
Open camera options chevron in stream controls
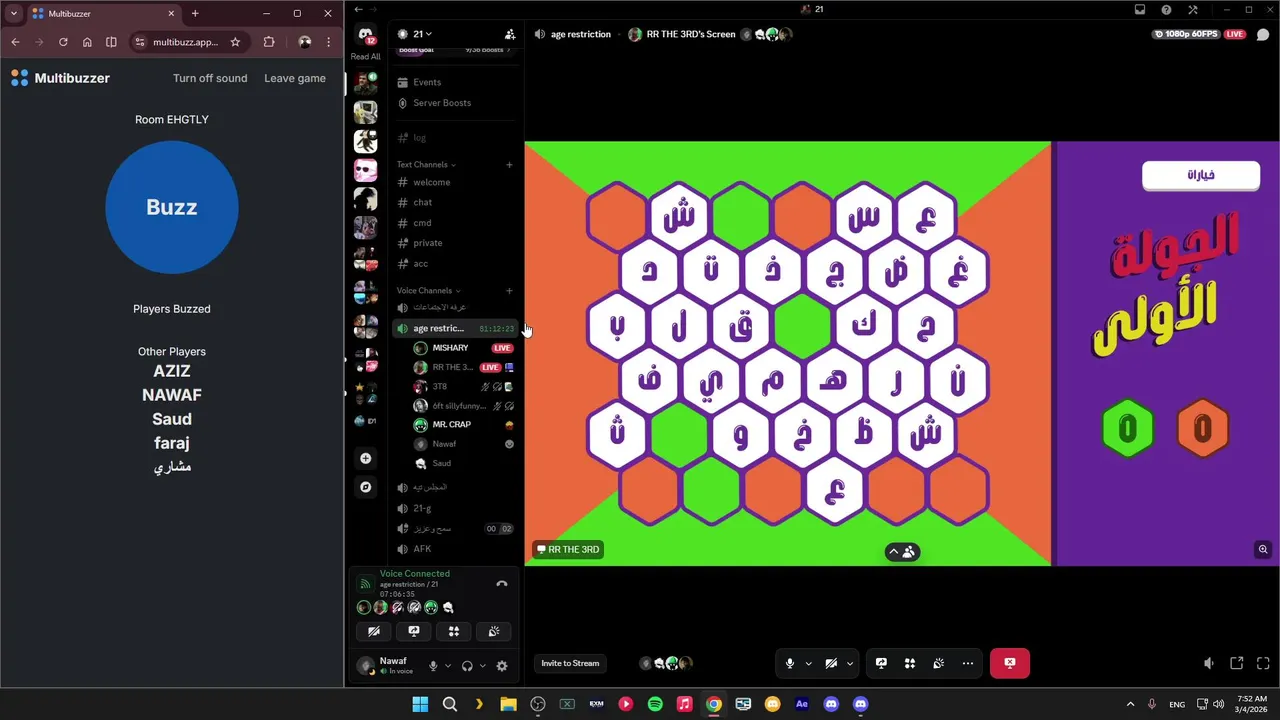(850, 663)
